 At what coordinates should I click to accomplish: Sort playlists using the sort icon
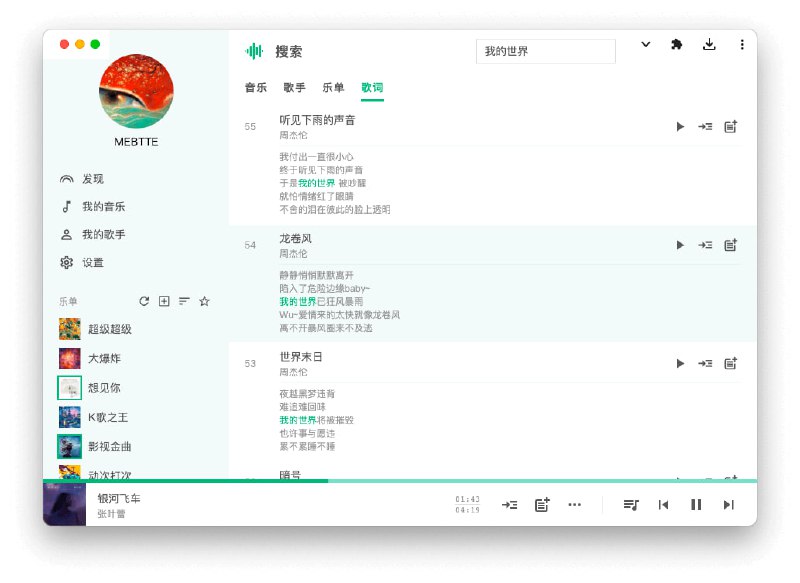(x=184, y=301)
